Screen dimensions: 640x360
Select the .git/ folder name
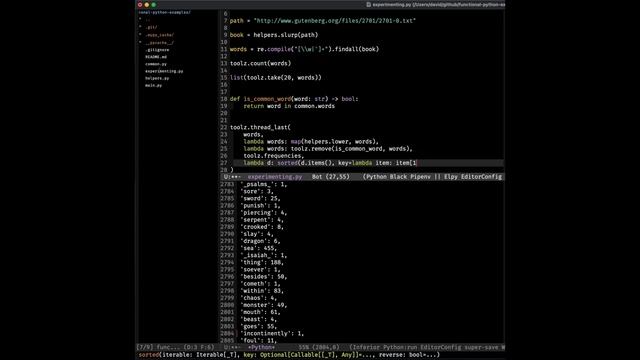click(x=151, y=27)
